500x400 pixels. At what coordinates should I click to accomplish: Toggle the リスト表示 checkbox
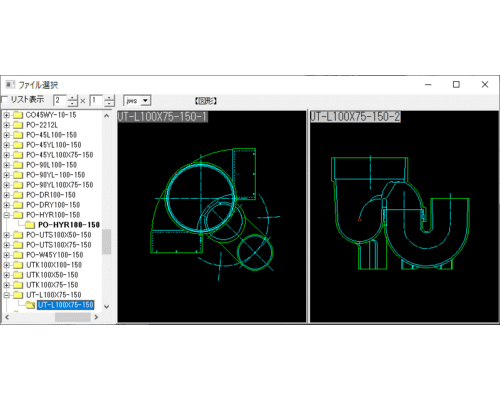[4, 100]
